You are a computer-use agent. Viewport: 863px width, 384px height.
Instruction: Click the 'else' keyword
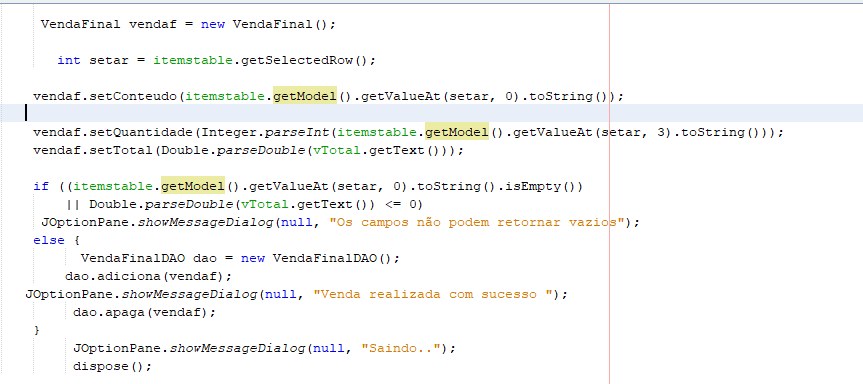point(49,240)
